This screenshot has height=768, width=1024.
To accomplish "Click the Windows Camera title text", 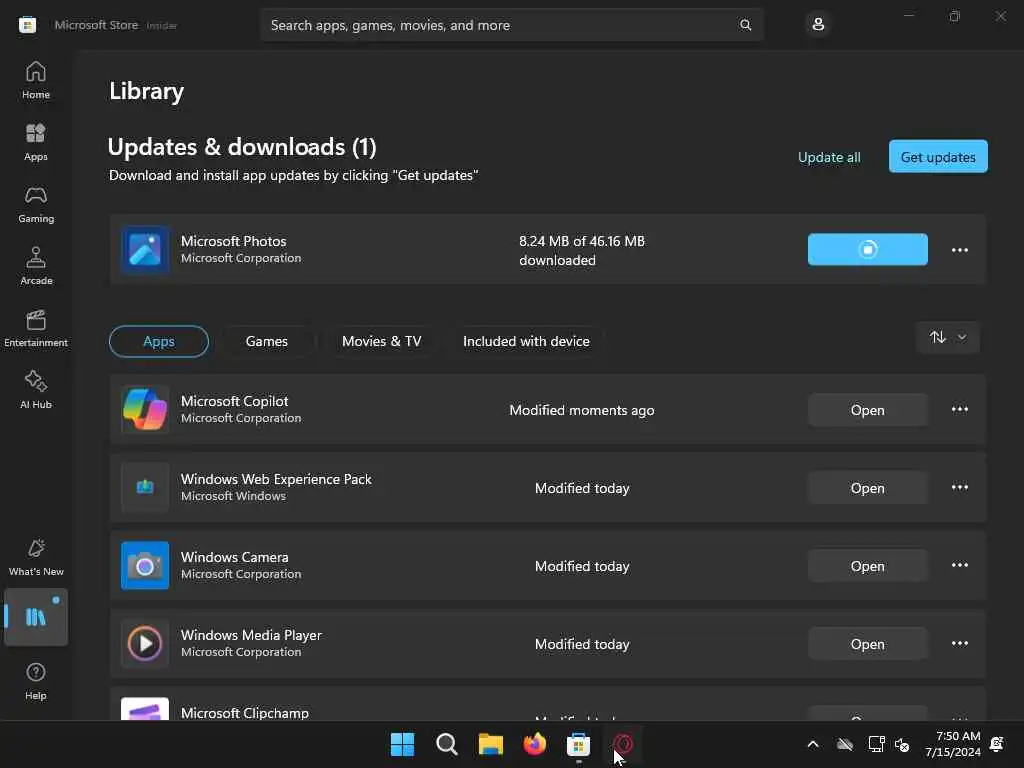I will tap(234, 557).
